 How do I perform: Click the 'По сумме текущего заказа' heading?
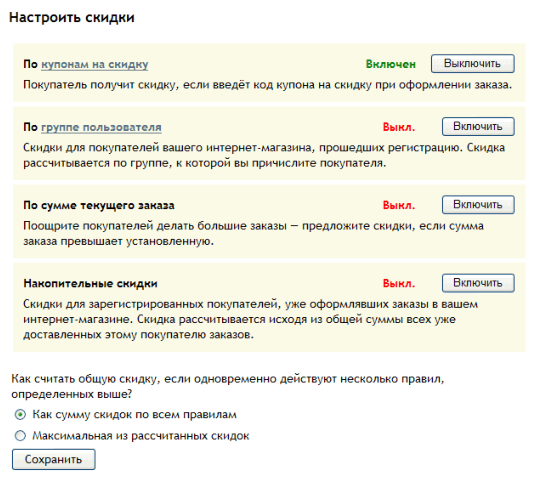[x=99, y=205]
